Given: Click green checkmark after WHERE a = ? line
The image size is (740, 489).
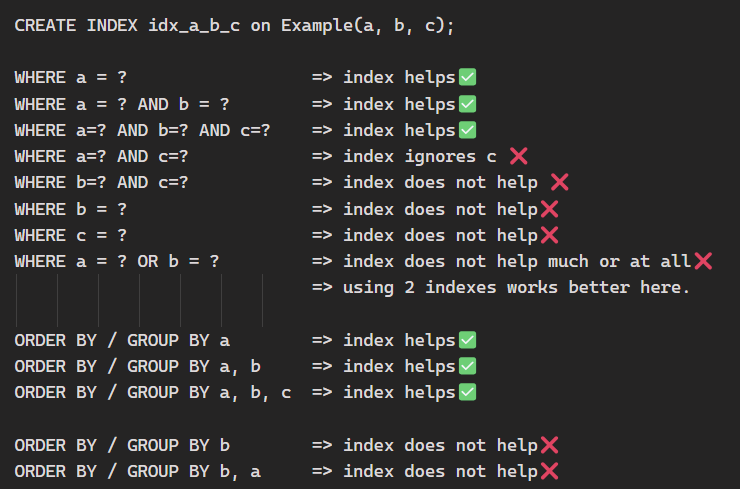Looking at the screenshot, I should tap(466, 77).
